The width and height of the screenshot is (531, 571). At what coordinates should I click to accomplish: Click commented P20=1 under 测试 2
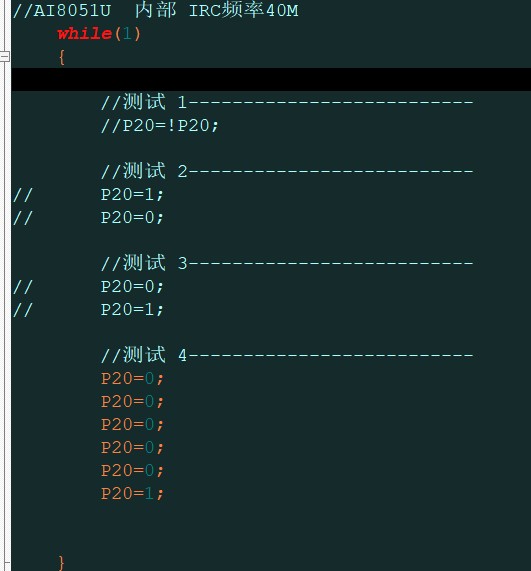click(132, 194)
